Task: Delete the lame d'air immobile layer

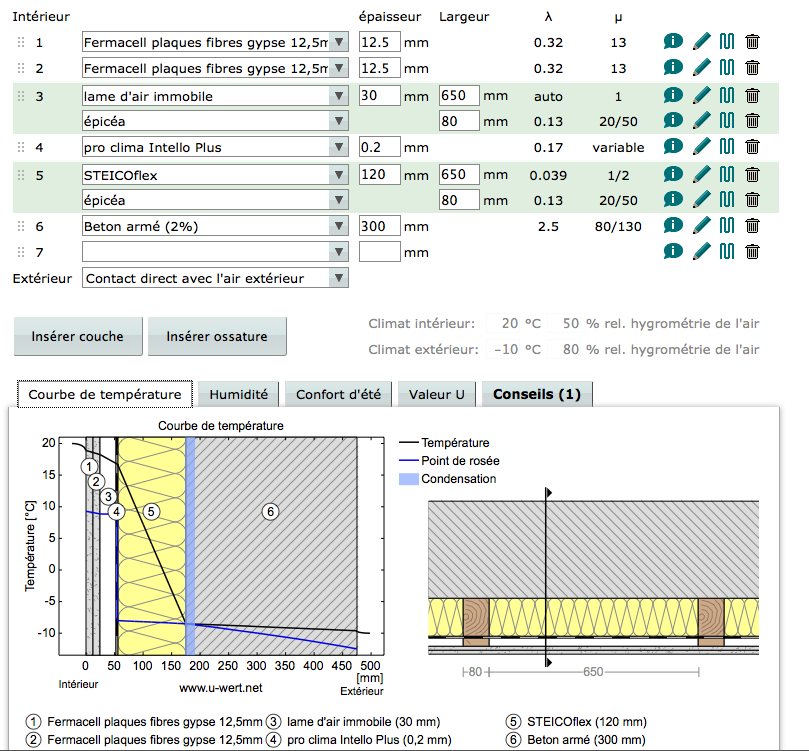Action: 752,95
